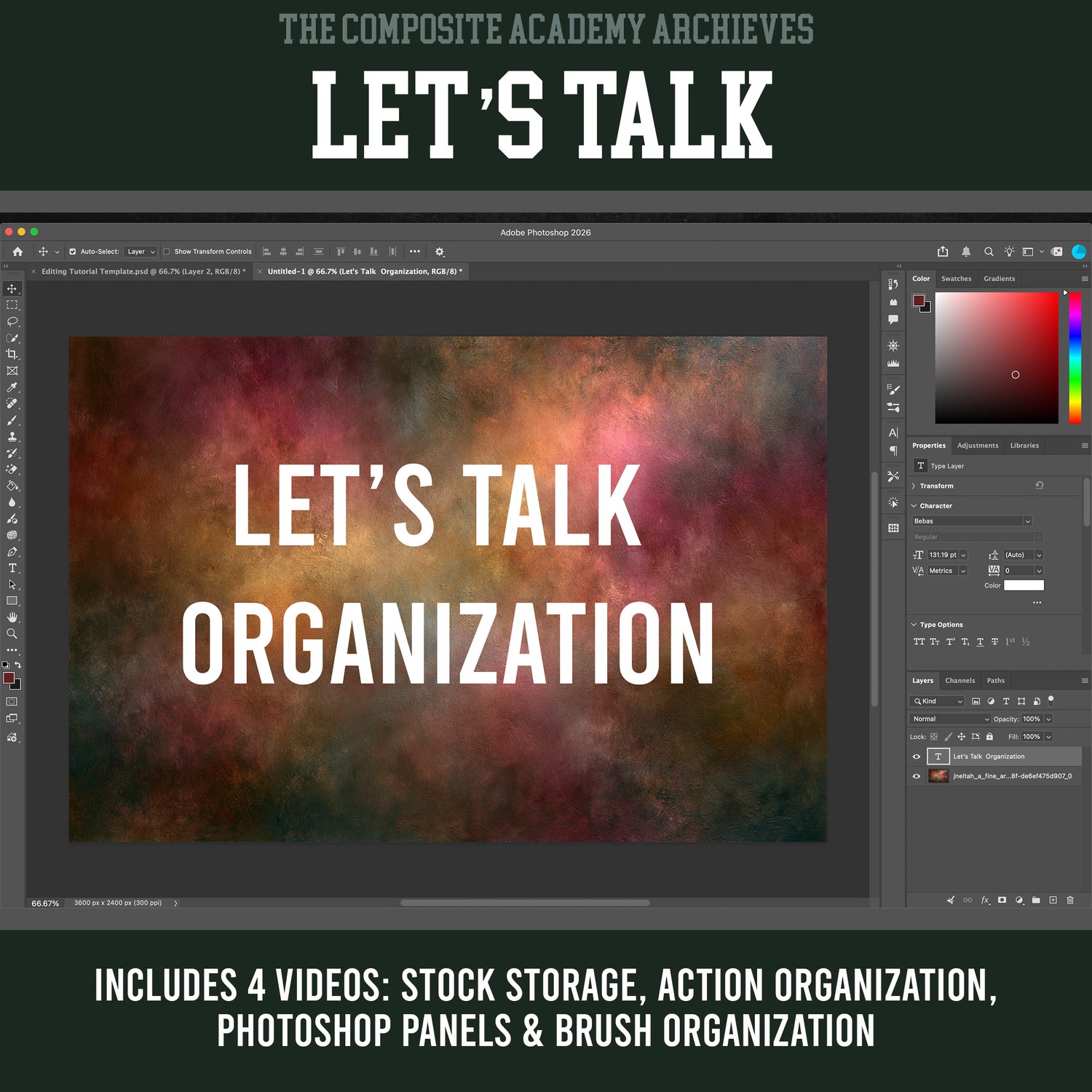Select the Clone Stamp tool

[12, 437]
